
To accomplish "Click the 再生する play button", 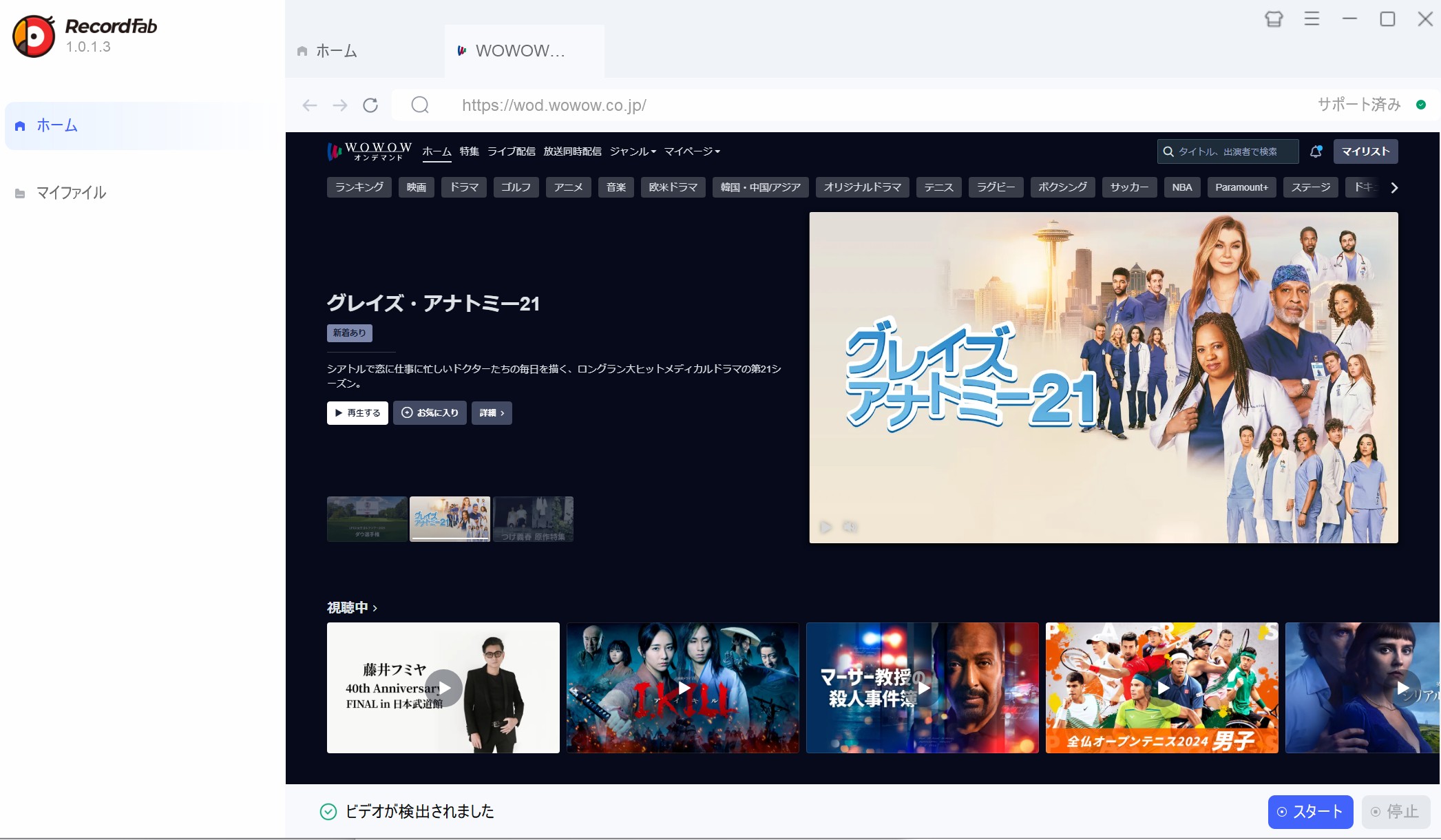I will (x=357, y=413).
